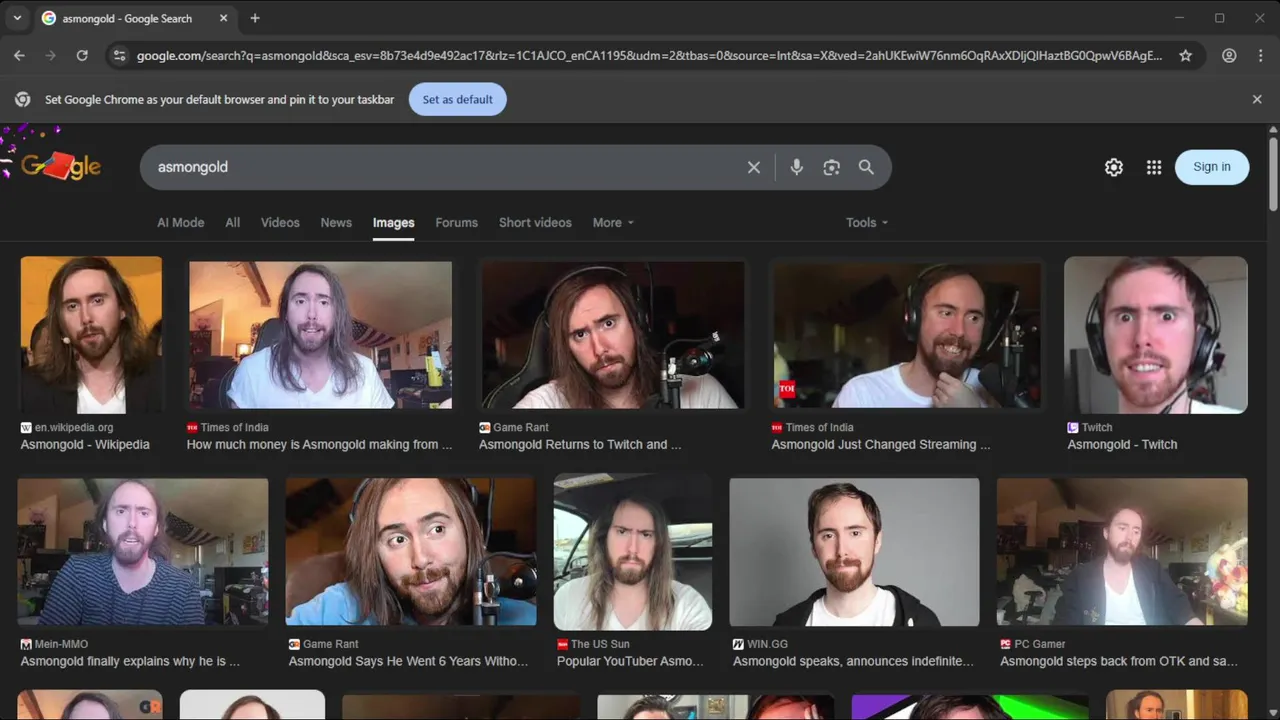Click the magnifier search button
Viewport: 1280px width, 720px height.
click(866, 167)
